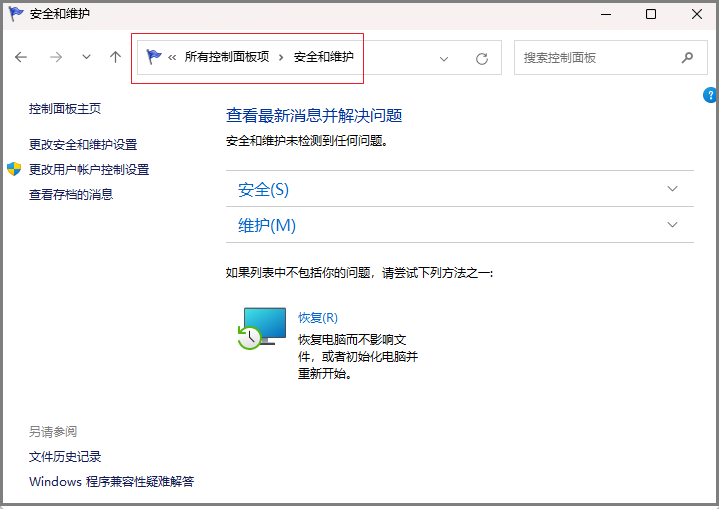This screenshot has height=509, width=719.
Task: Open 控制面板主页 link
Action: click(x=65, y=109)
